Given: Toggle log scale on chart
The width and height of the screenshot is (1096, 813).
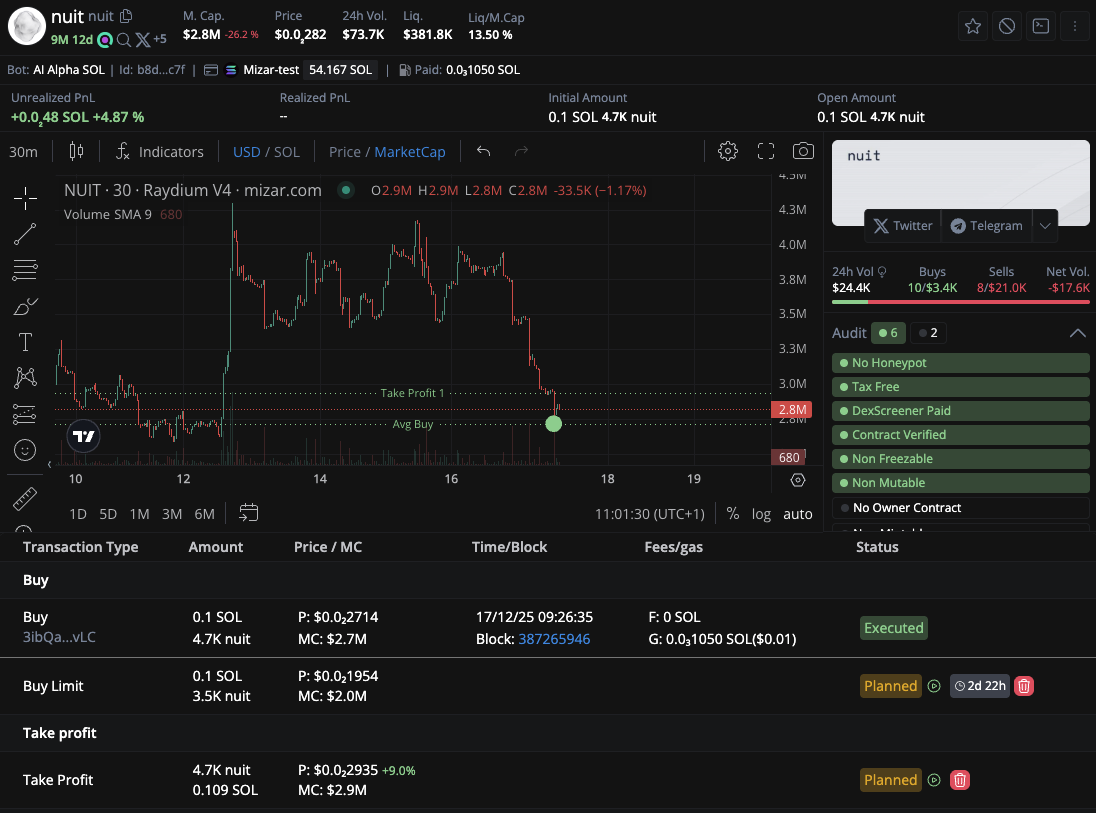Looking at the screenshot, I should 761,513.
